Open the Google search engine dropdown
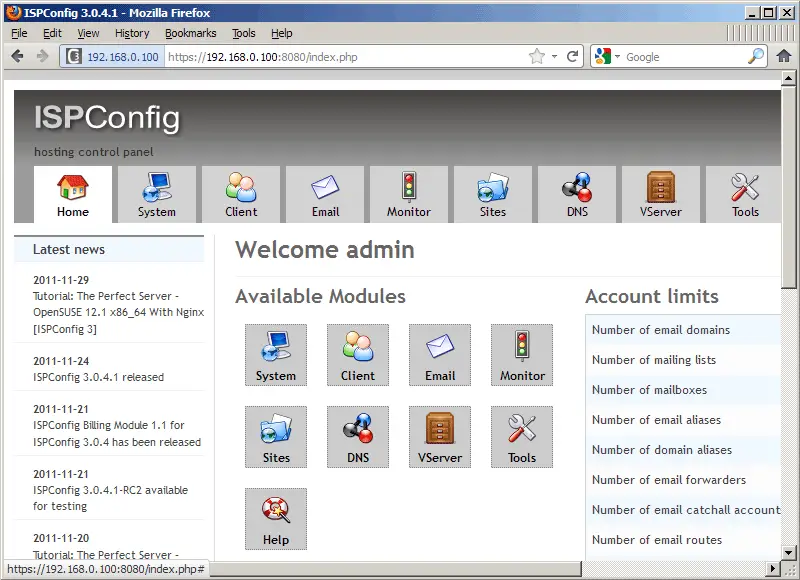The image size is (800, 580). coord(617,57)
